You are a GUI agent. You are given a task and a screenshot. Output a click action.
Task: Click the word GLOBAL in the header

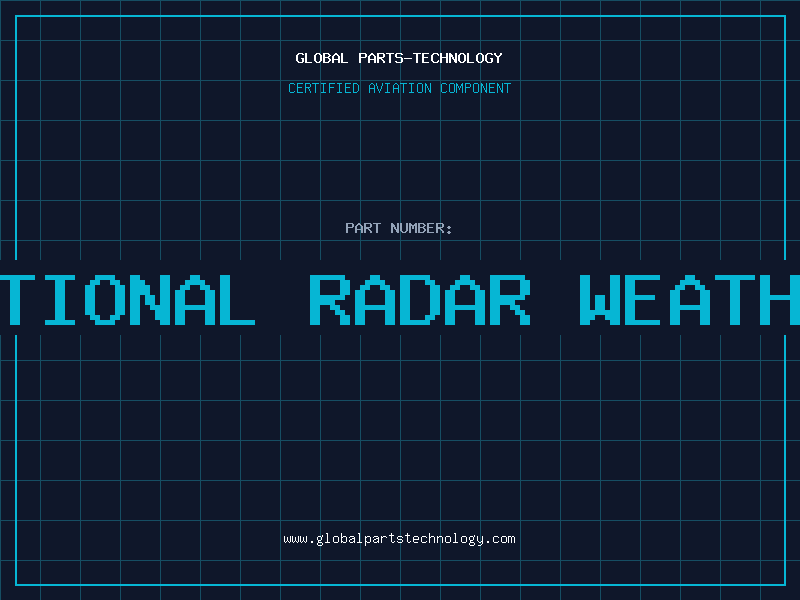coord(322,58)
